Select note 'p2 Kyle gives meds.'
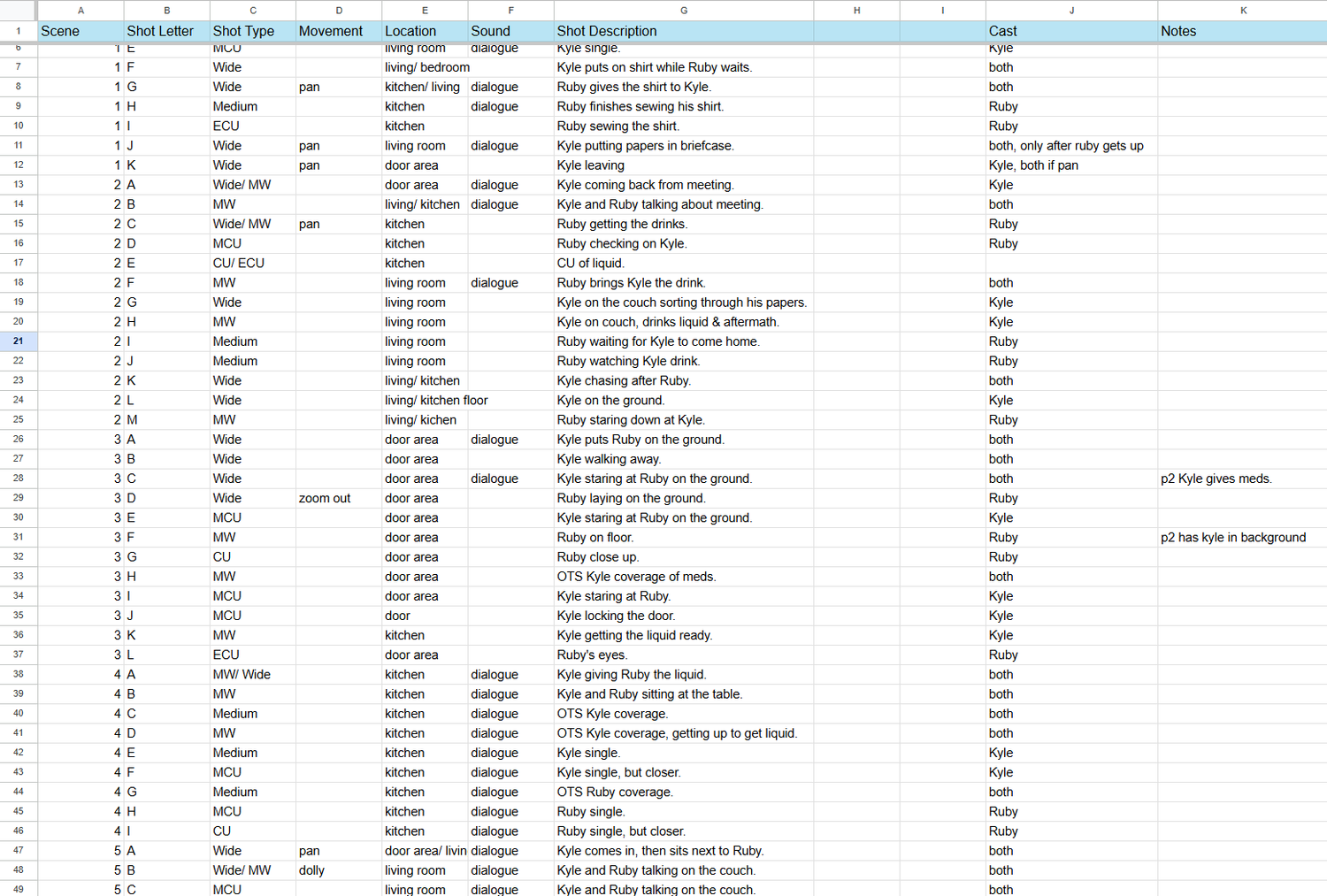Screen dimensions: 1327x896 [1242, 479]
